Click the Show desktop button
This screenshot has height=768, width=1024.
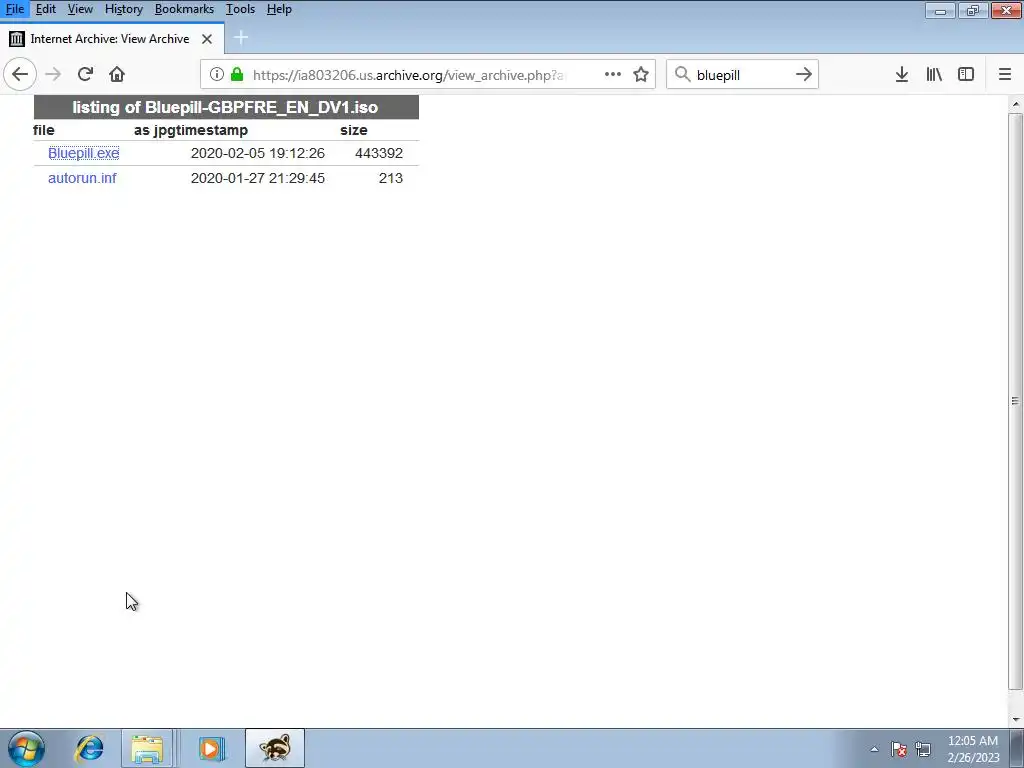coord(1017,748)
